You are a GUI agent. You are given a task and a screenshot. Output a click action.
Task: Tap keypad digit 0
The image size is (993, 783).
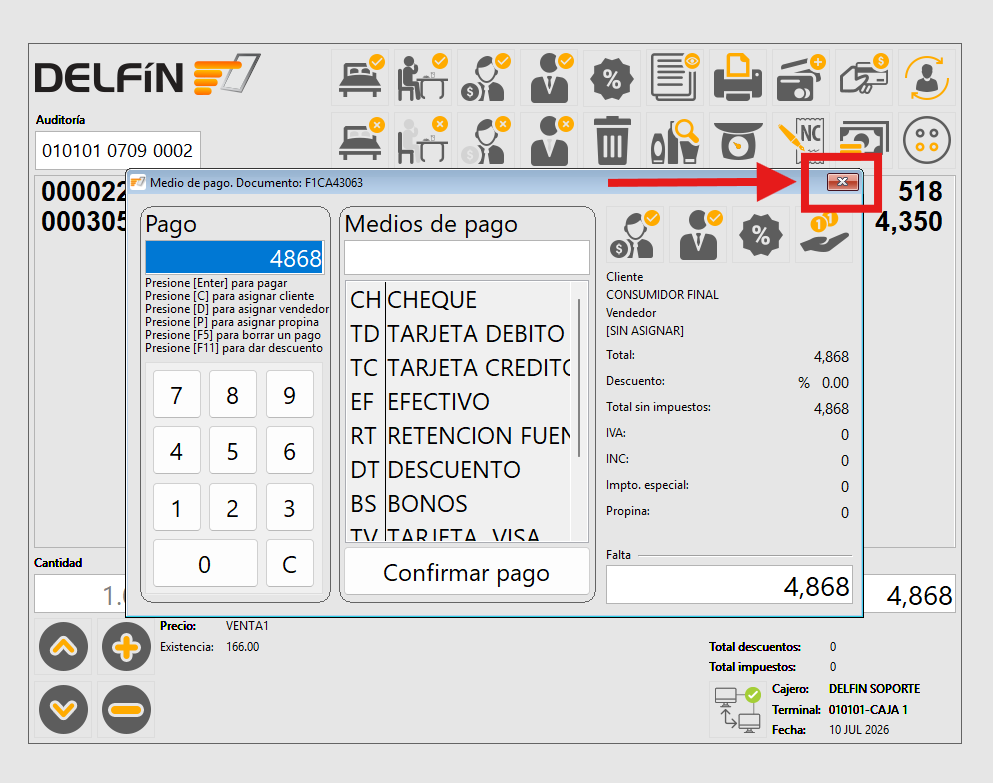pos(205,563)
